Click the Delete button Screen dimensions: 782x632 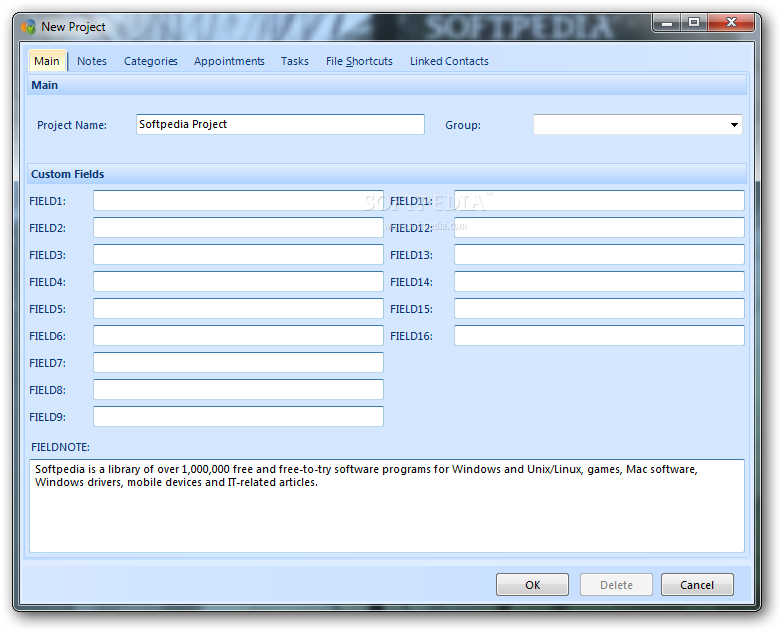click(x=616, y=585)
